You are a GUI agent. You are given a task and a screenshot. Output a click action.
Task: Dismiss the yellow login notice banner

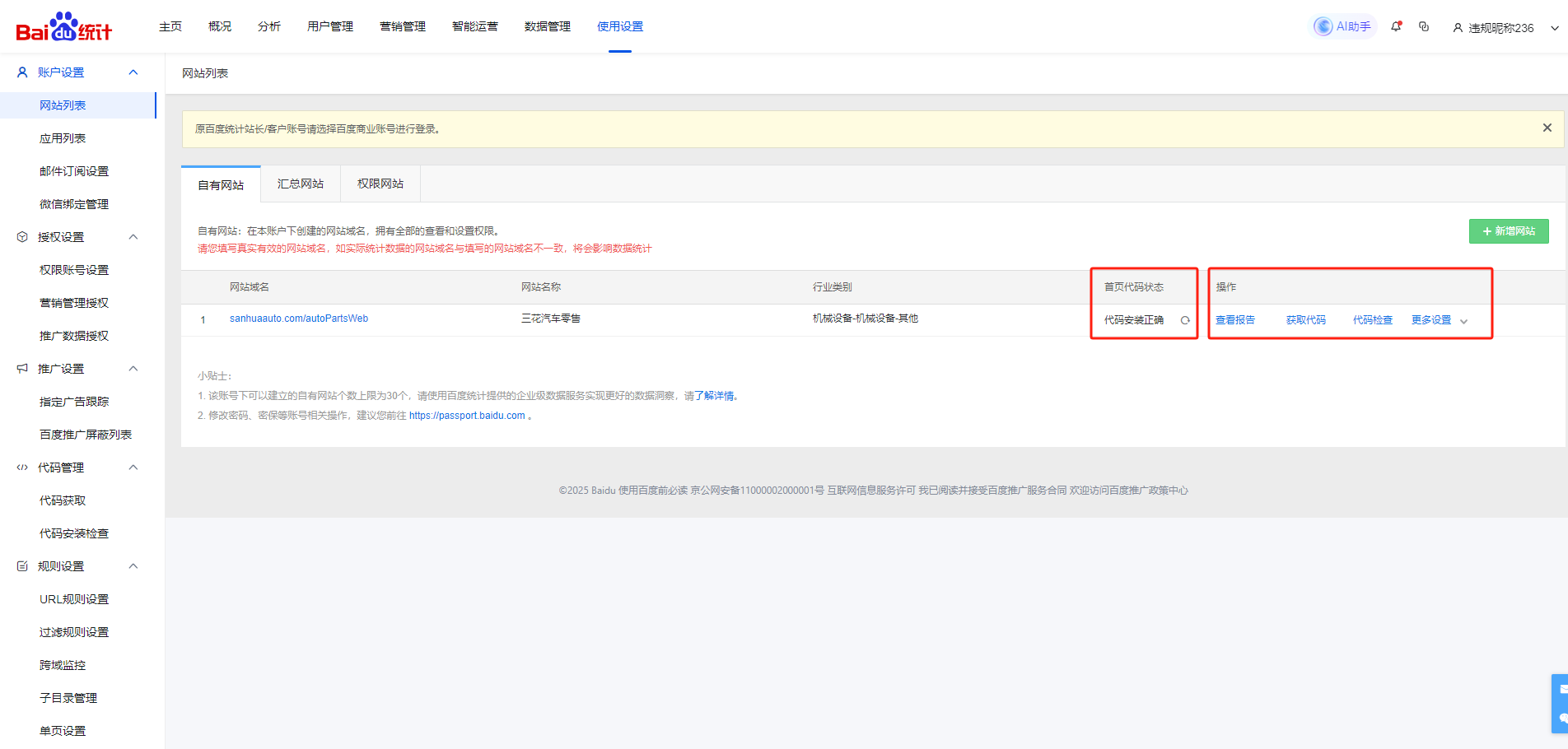[1547, 128]
